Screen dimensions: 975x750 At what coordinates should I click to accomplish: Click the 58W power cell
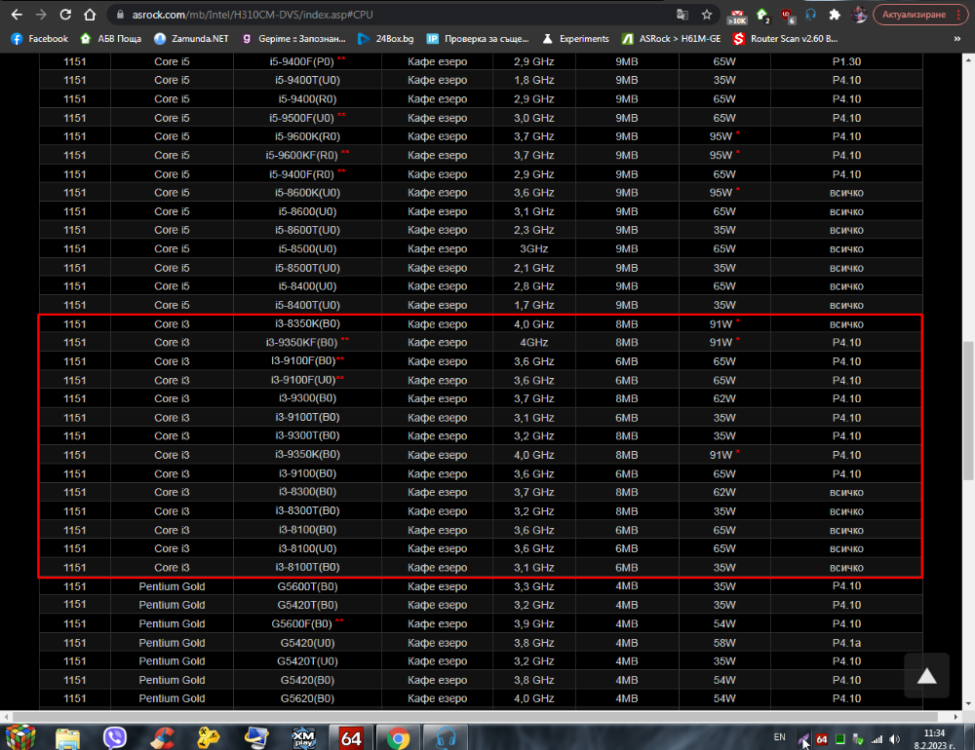click(x=724, y=642)
